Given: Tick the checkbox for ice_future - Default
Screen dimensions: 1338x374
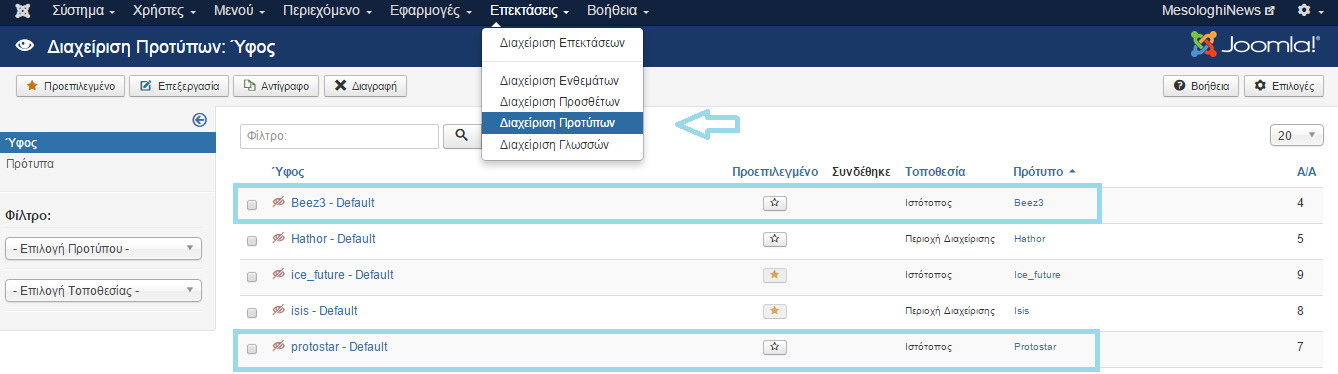Looking at the screenshot, I should tap(252, 276).
